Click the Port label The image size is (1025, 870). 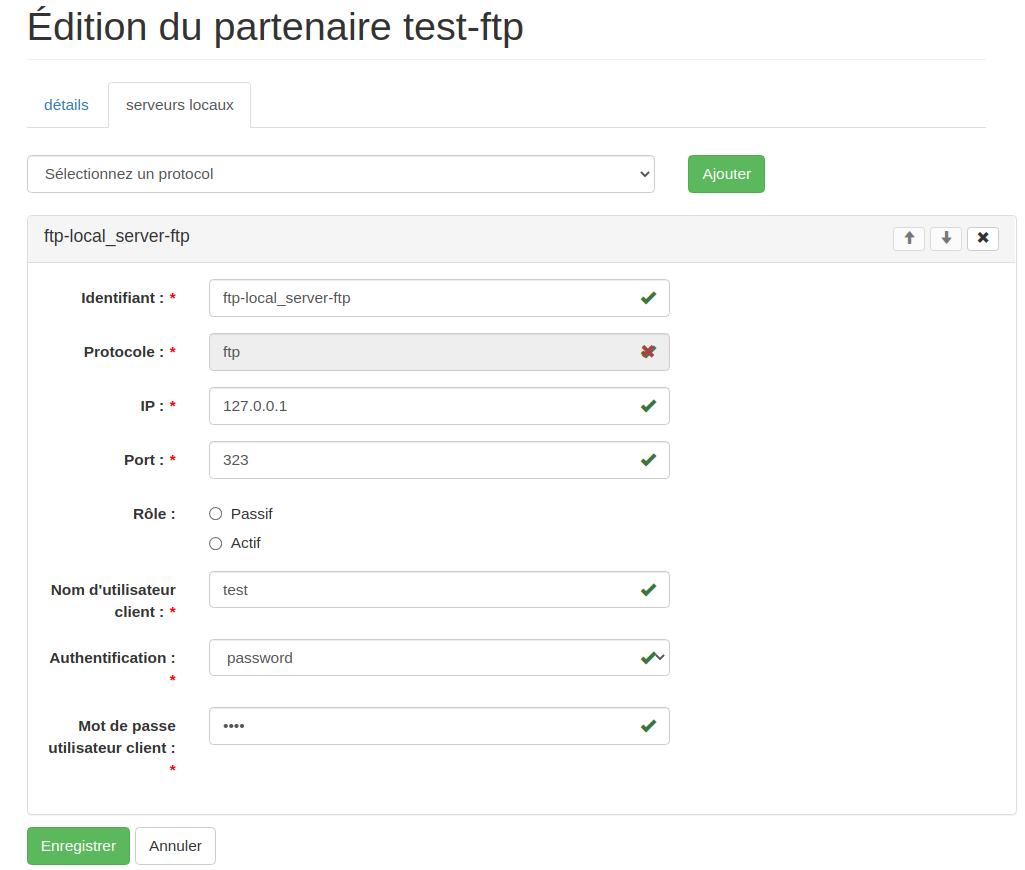[x=150, y=460]
